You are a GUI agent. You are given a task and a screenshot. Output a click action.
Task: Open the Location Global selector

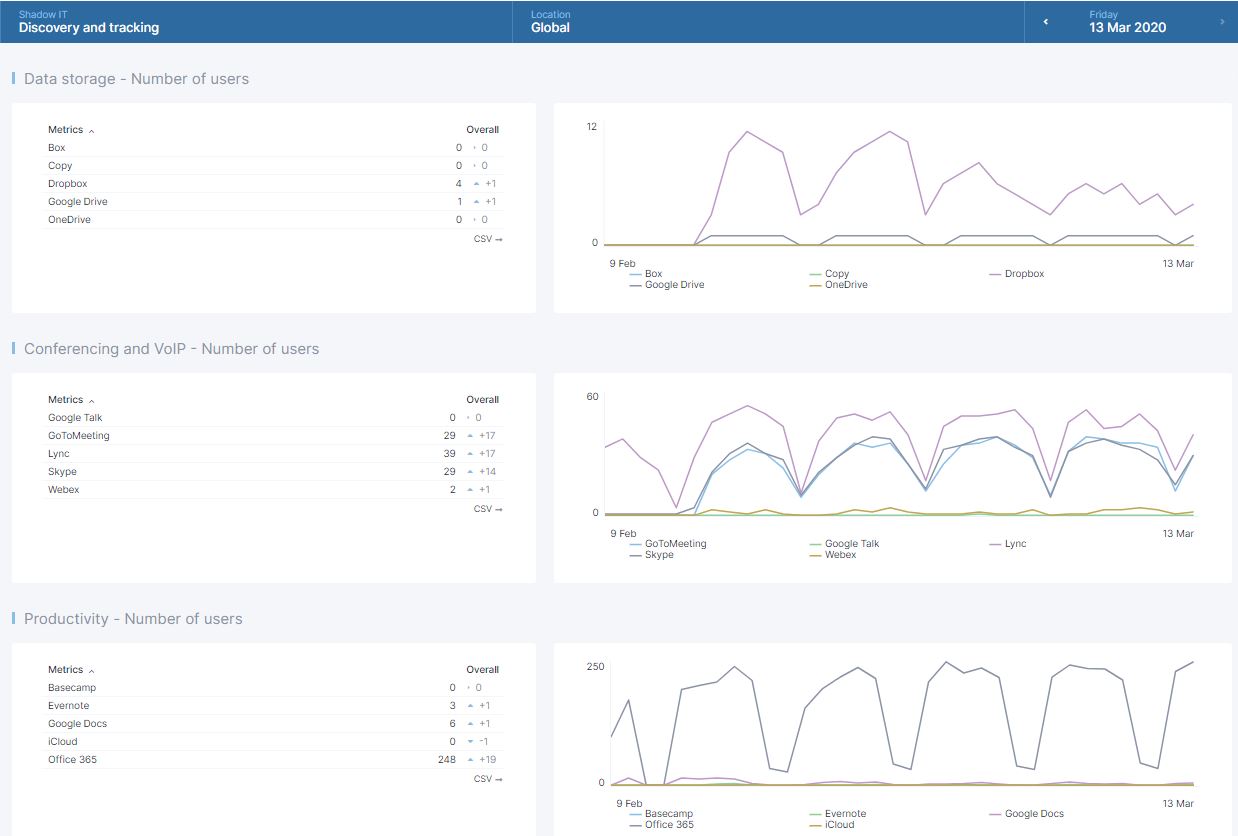click(x=550, y=22)
